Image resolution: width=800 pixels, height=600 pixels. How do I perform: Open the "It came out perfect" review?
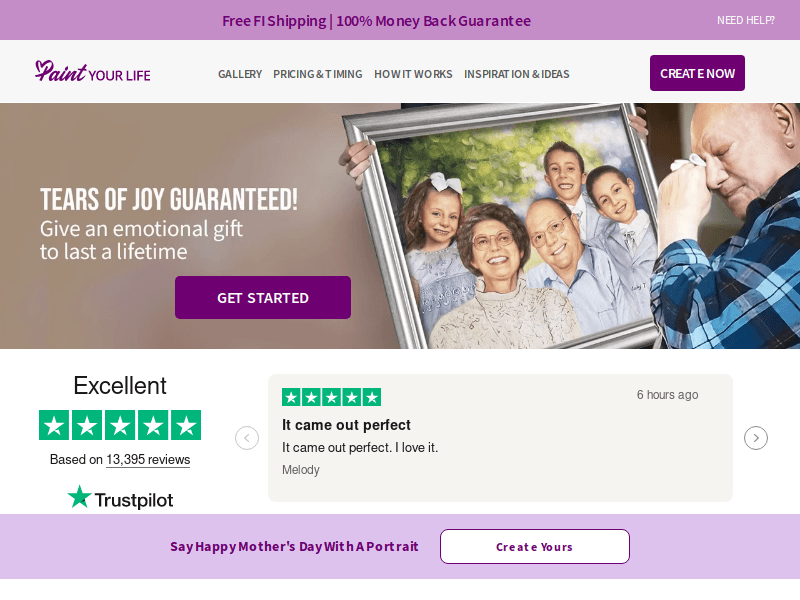tap(346, 425)
